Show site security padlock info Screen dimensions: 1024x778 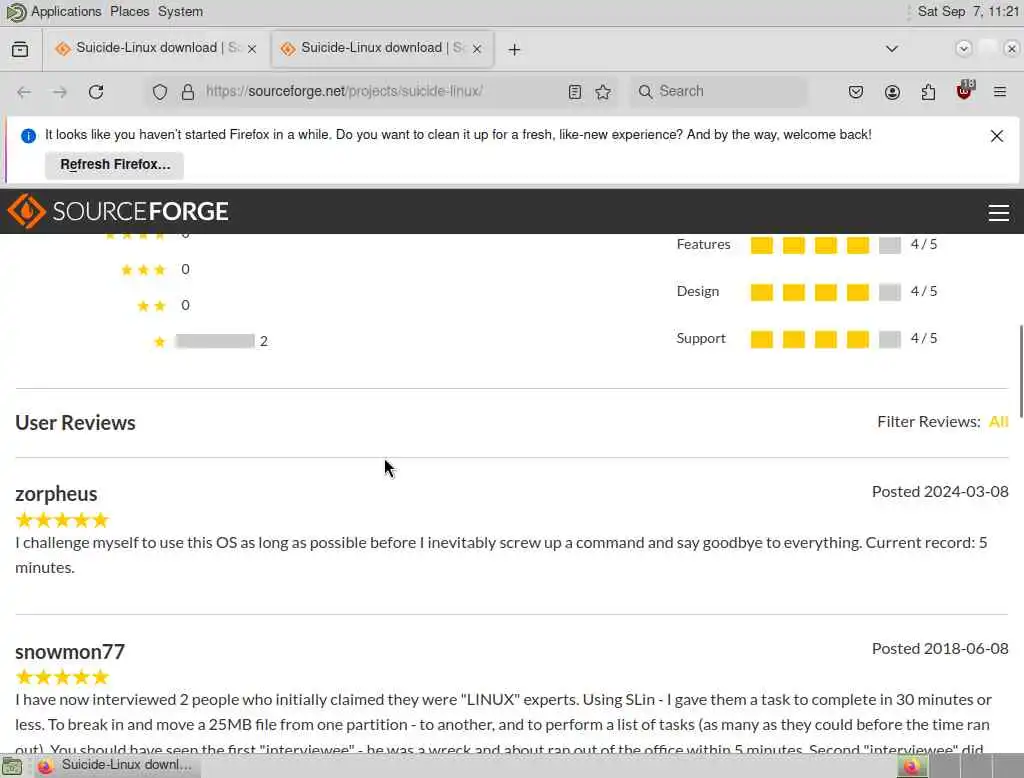click(188, 92)
